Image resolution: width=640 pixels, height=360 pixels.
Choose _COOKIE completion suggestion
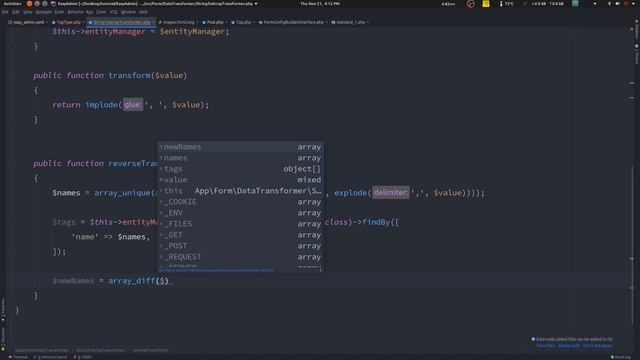coord(241,202)
